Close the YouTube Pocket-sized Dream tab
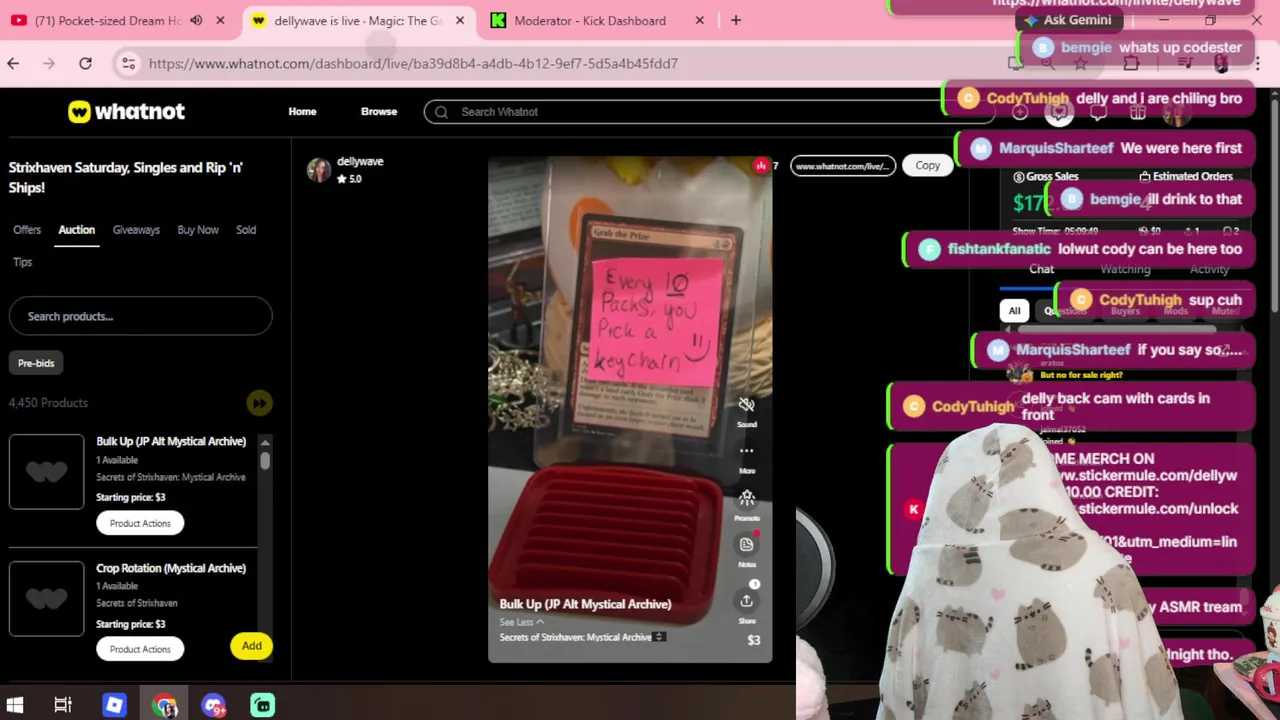Viewport: 1280px width, 720px height. tap(220, 20)
